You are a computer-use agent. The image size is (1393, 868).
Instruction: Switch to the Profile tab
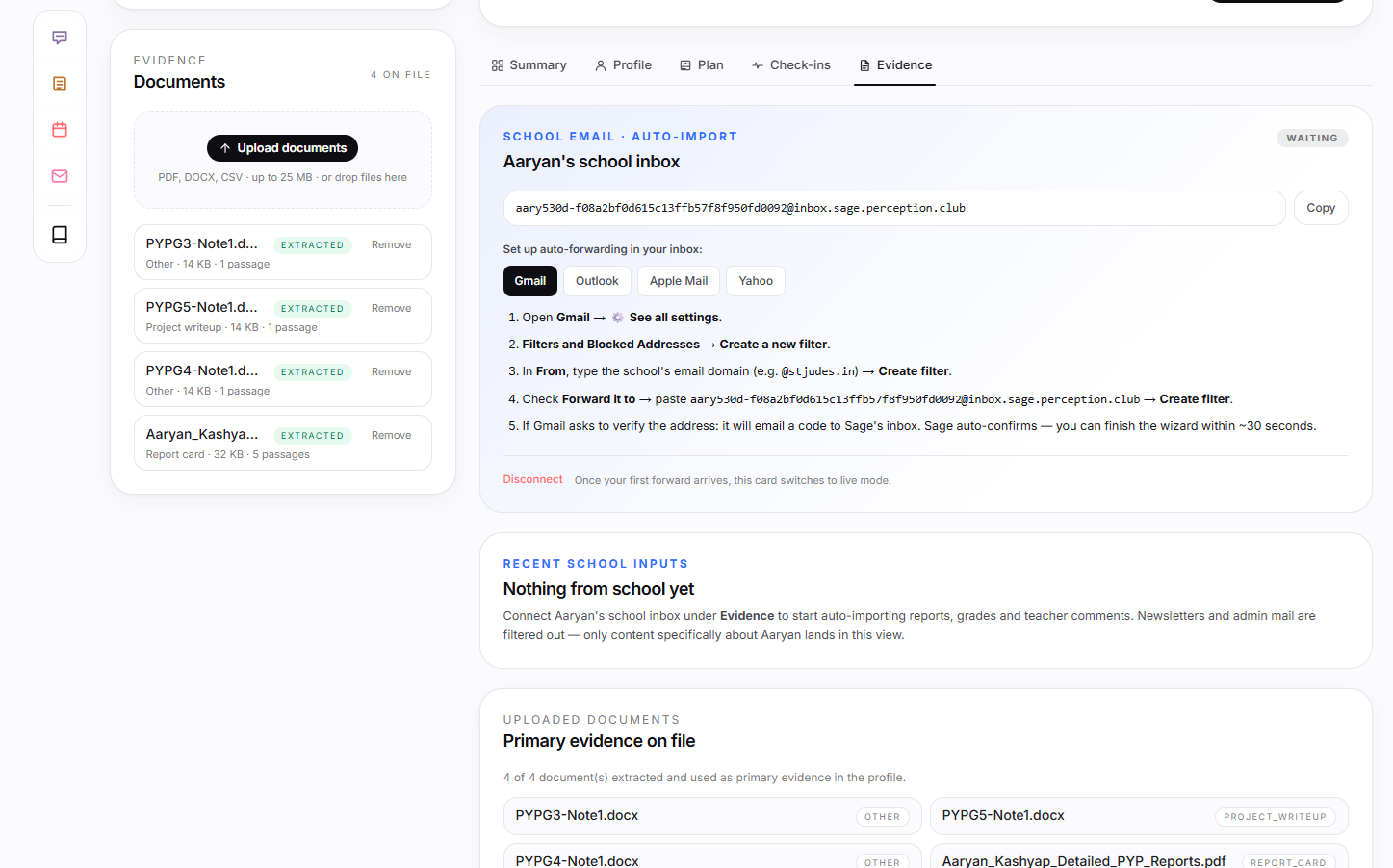pyautogui.click(x=623, y=65)
